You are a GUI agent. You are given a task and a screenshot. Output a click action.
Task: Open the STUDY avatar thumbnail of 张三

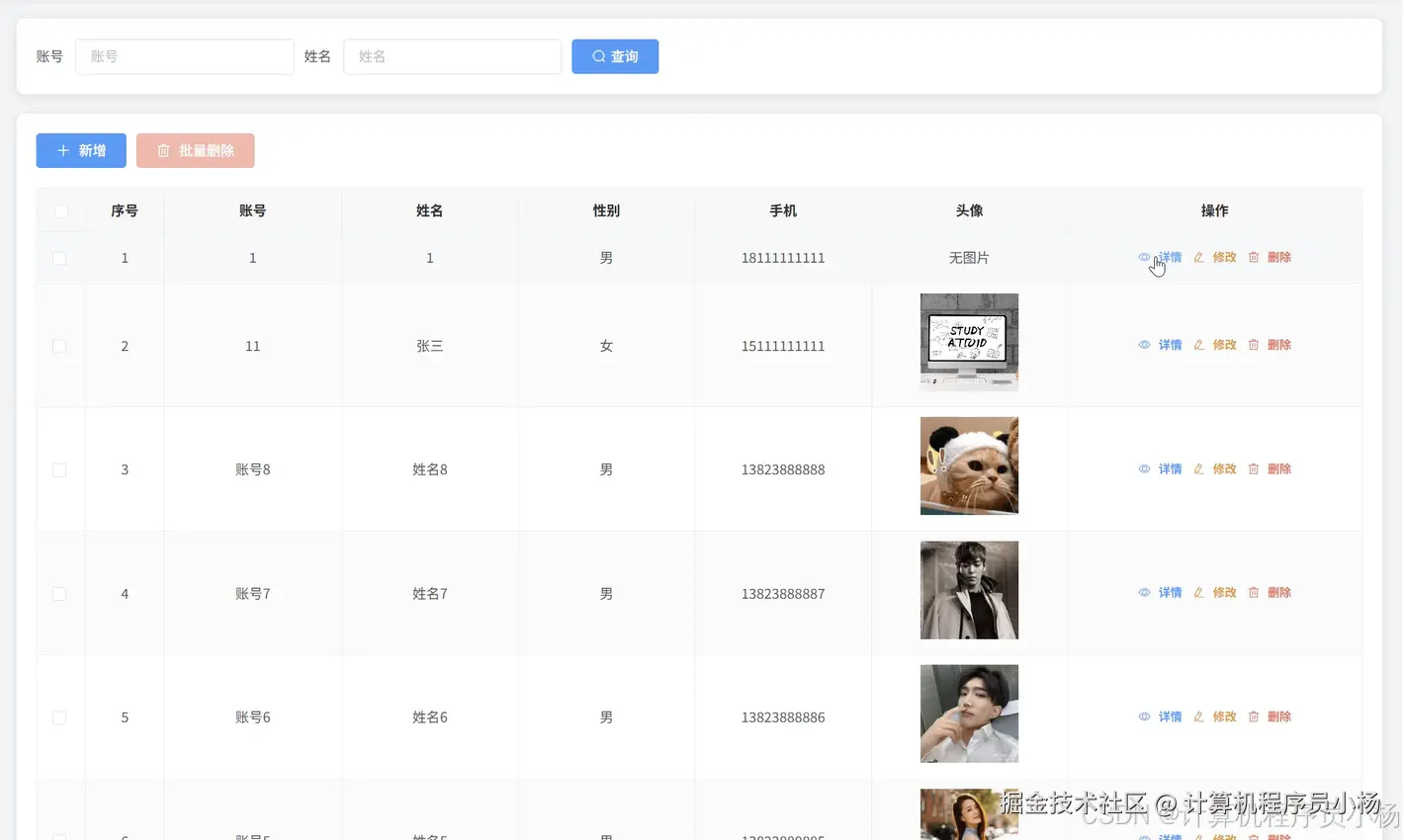point(969,342)
